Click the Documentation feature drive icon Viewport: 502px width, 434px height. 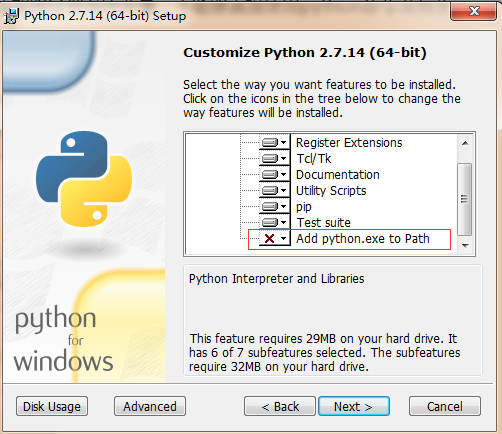tap(269, 174)
